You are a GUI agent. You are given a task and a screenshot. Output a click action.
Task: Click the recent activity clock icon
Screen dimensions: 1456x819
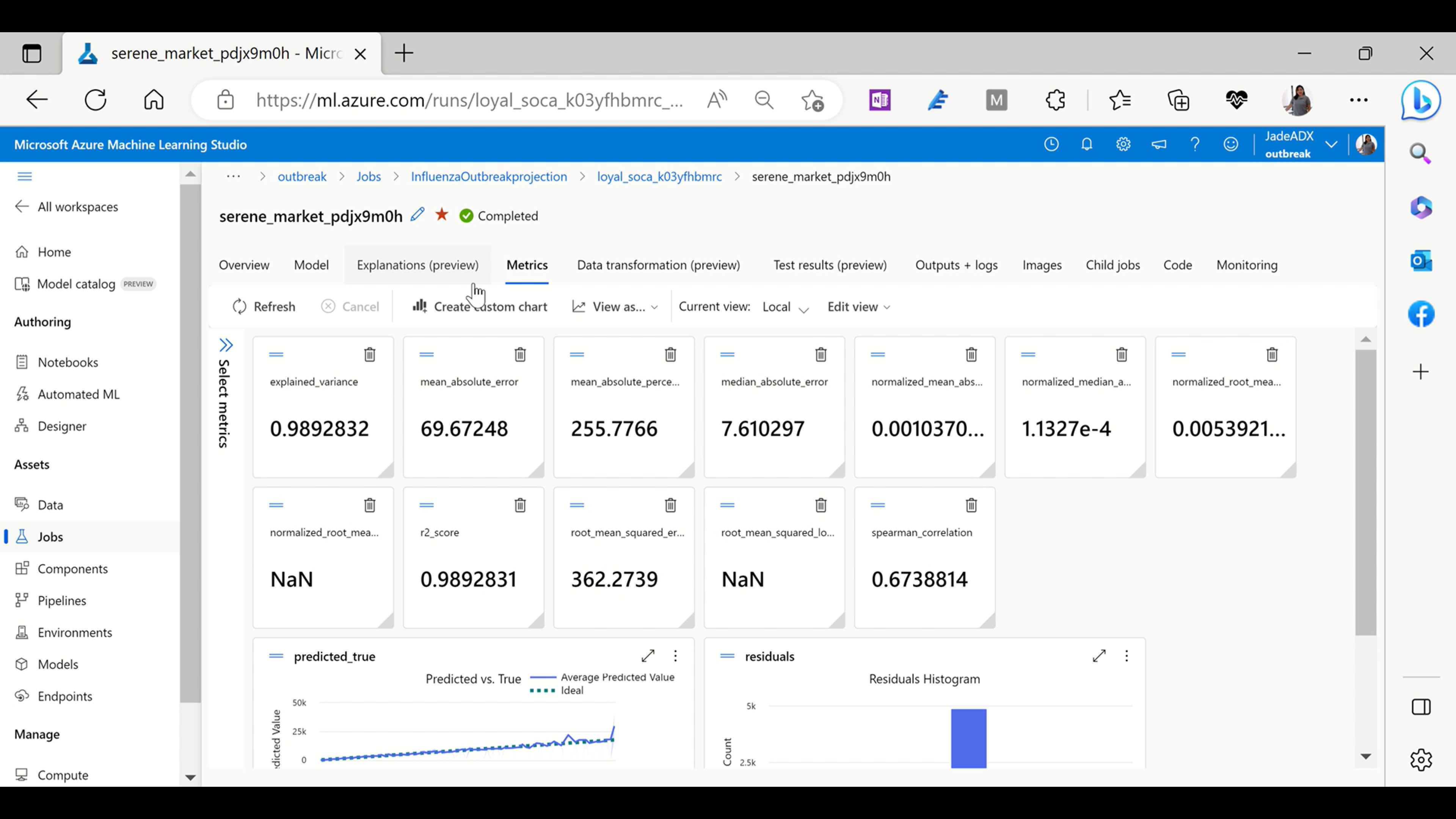tap(1051, 145)
